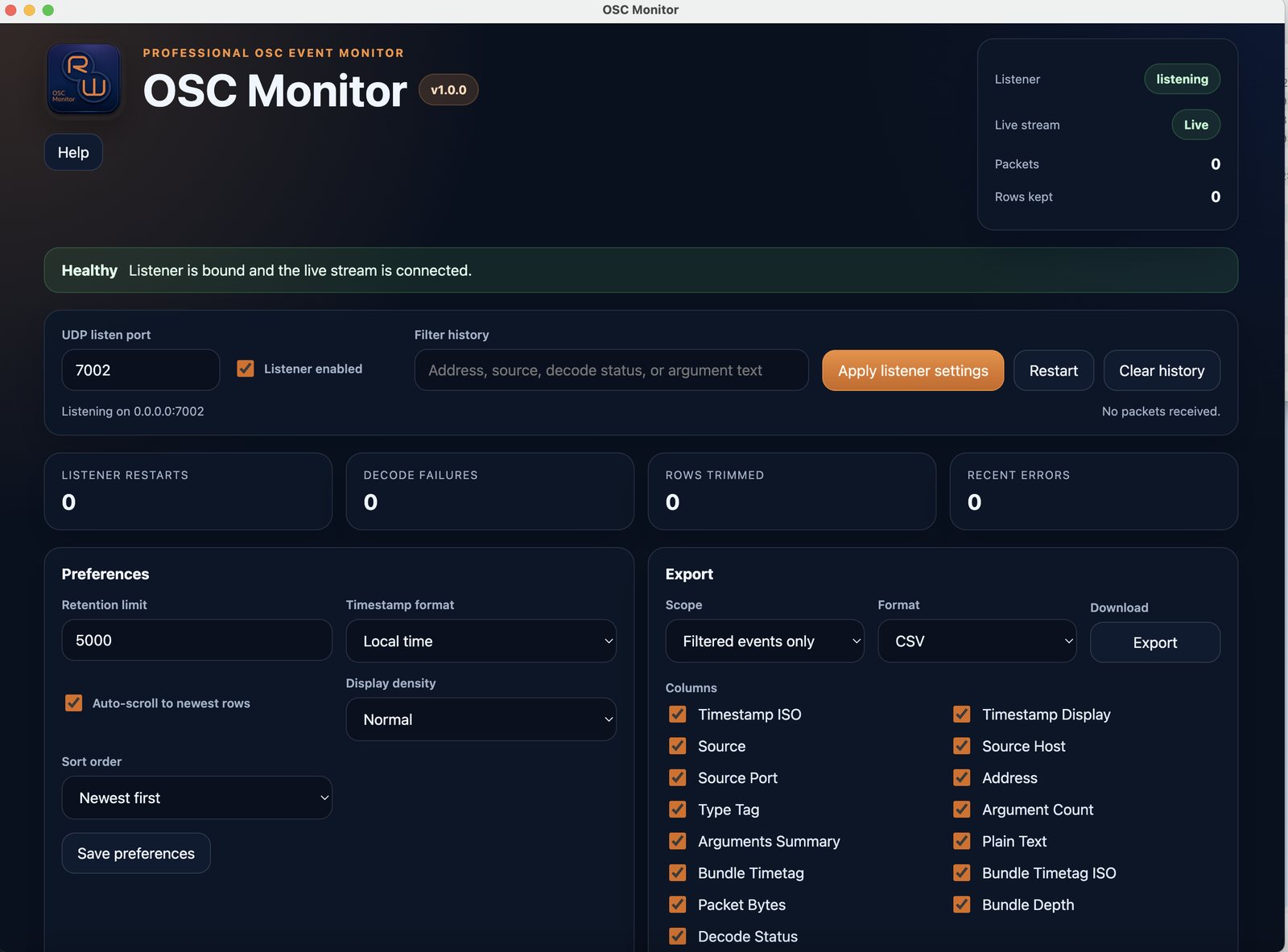
Task: Open the Help button
Action: coord(73,152)
